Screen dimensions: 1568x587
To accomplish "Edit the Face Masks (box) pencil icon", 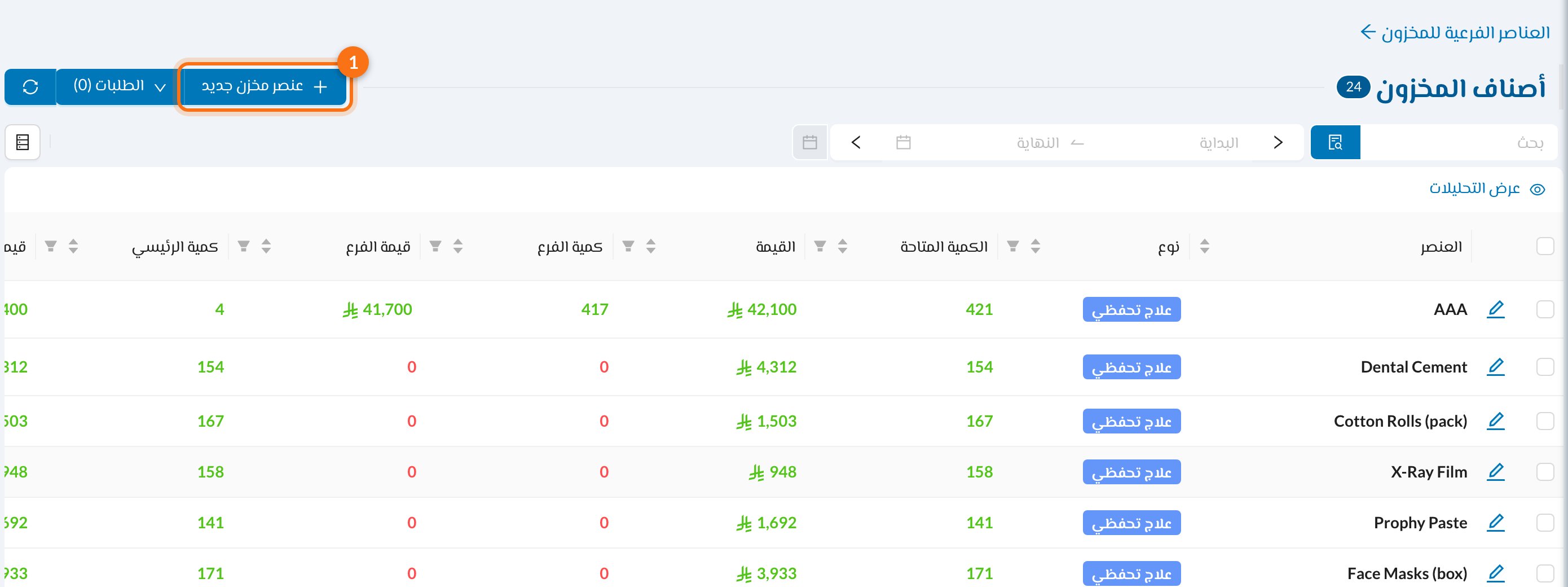I will pos(1496,573).
